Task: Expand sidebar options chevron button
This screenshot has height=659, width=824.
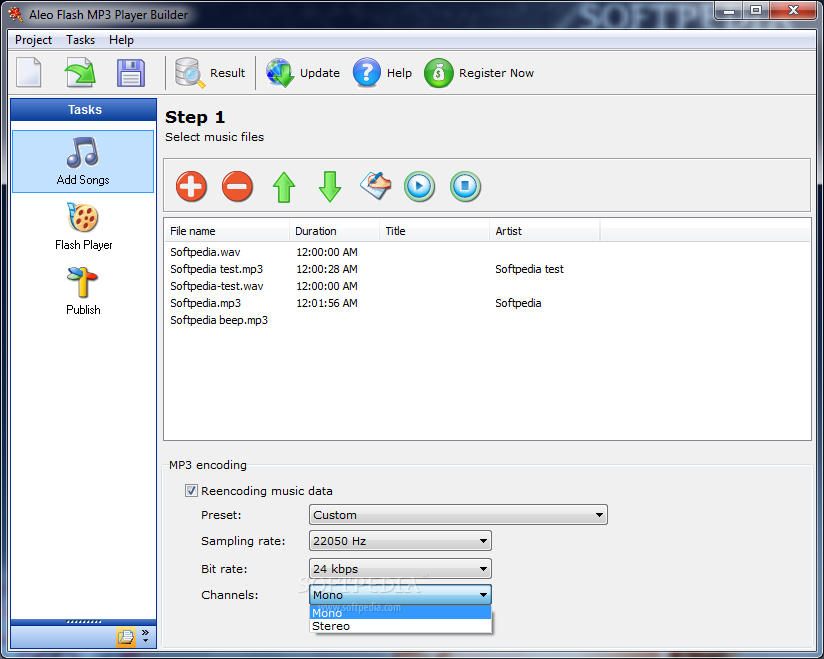Action: click(146, 636)
